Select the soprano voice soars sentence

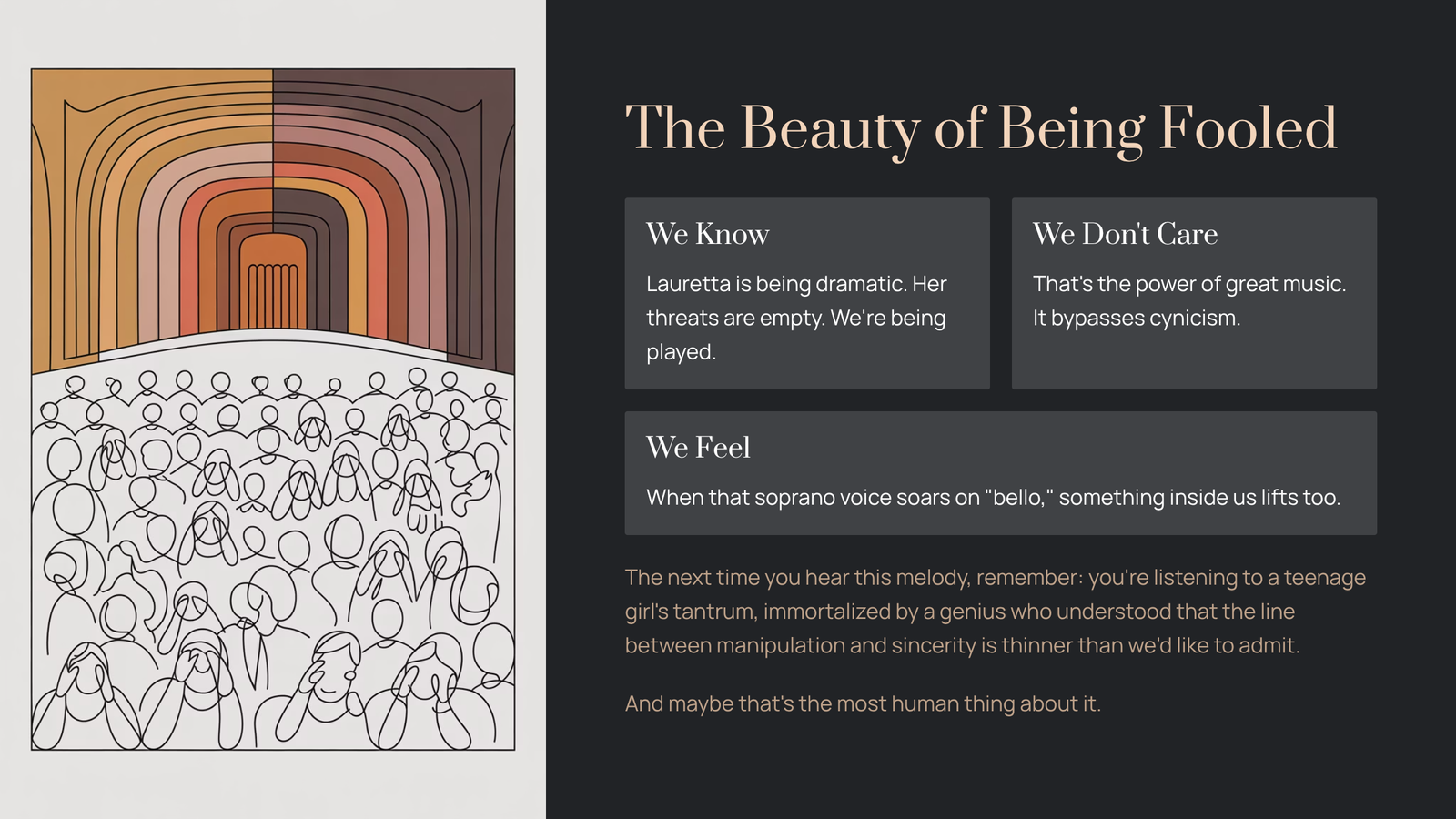pos(993,498)
